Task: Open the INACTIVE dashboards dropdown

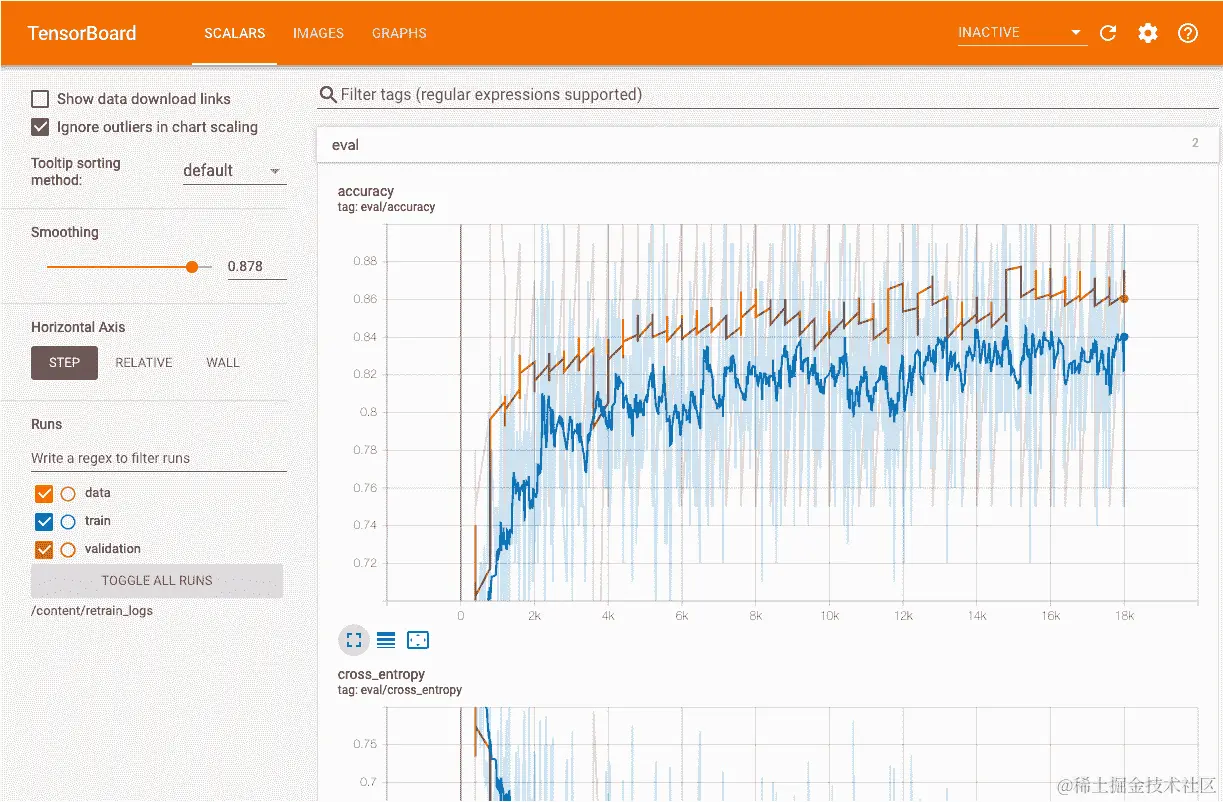Action: [x=1021, y=33]
